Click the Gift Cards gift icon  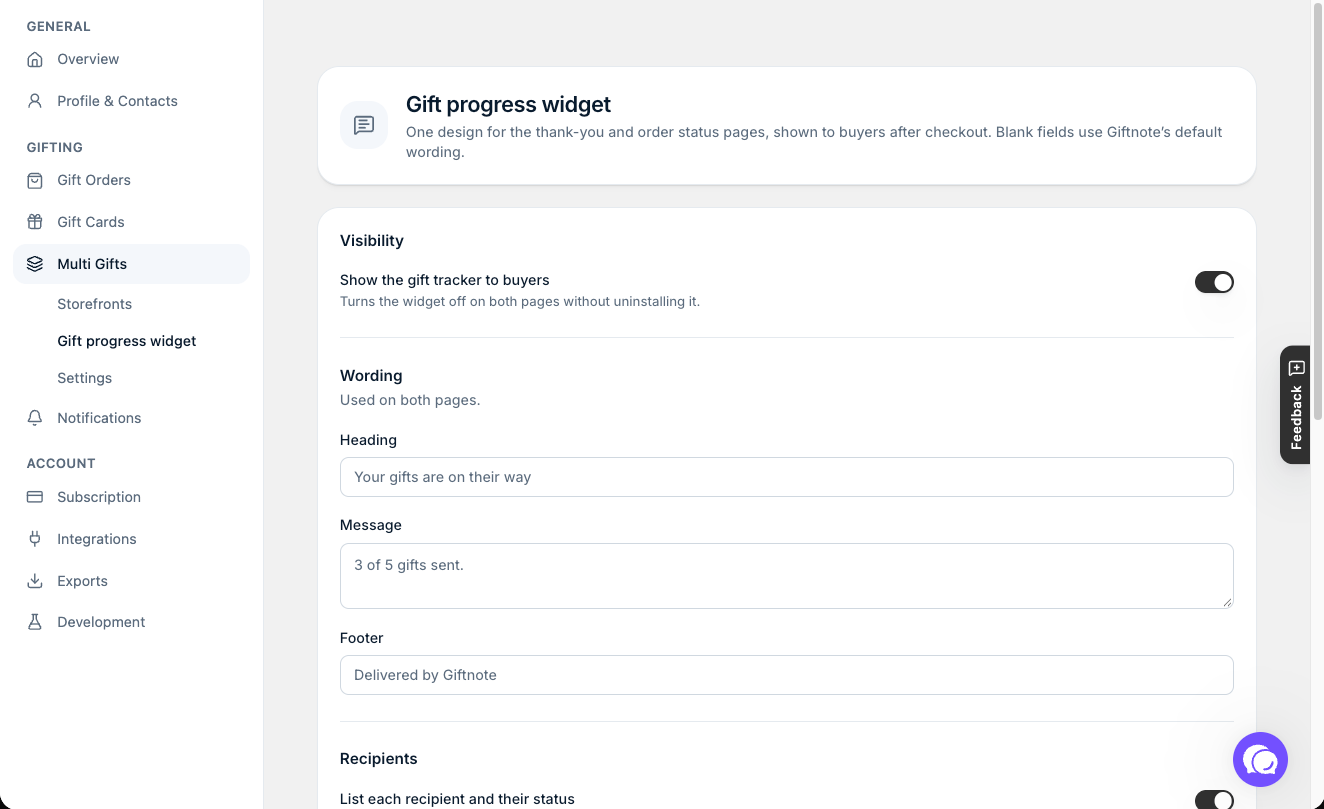(x=35, y=222)
